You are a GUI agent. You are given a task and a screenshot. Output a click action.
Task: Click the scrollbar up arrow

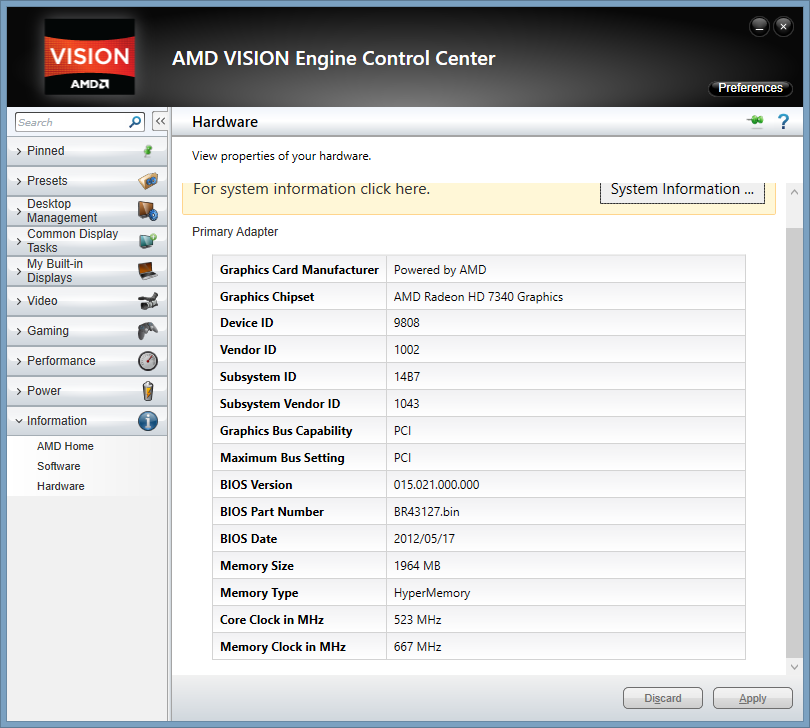tap(795, 192)
